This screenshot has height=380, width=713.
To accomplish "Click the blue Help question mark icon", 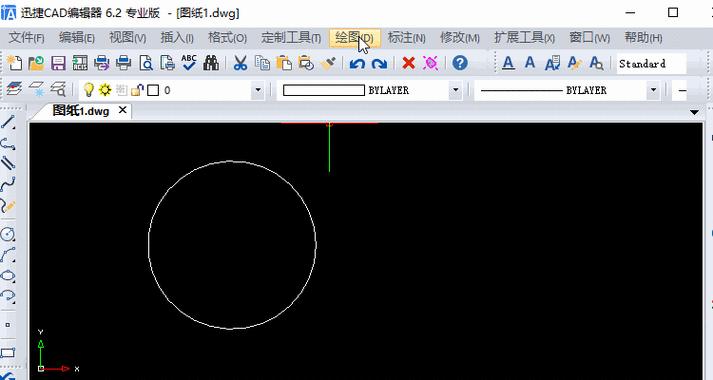I will (x=460, y=63).
